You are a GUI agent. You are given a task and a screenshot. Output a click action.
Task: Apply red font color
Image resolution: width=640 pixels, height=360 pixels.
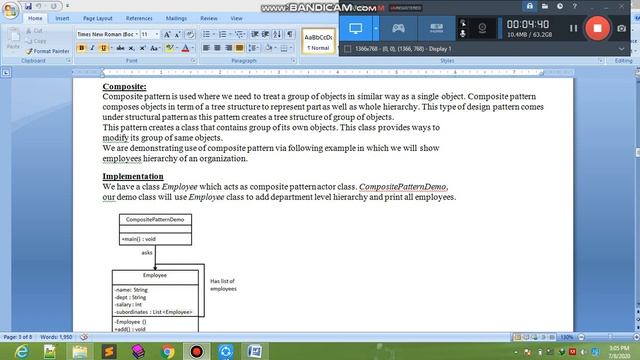[185, 48]
